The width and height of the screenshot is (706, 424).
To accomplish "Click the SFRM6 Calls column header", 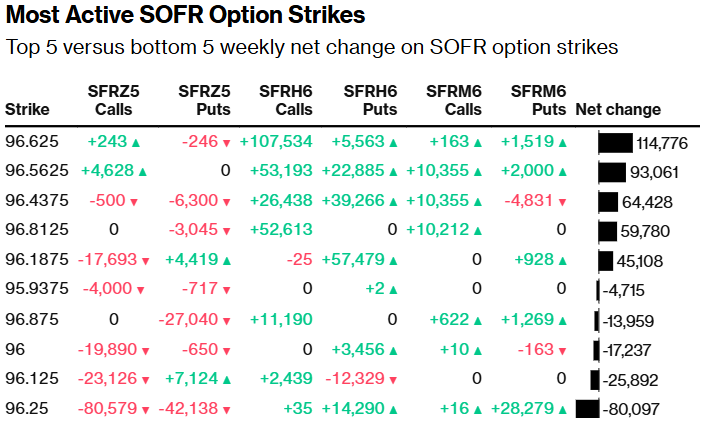I will [454, 100].
